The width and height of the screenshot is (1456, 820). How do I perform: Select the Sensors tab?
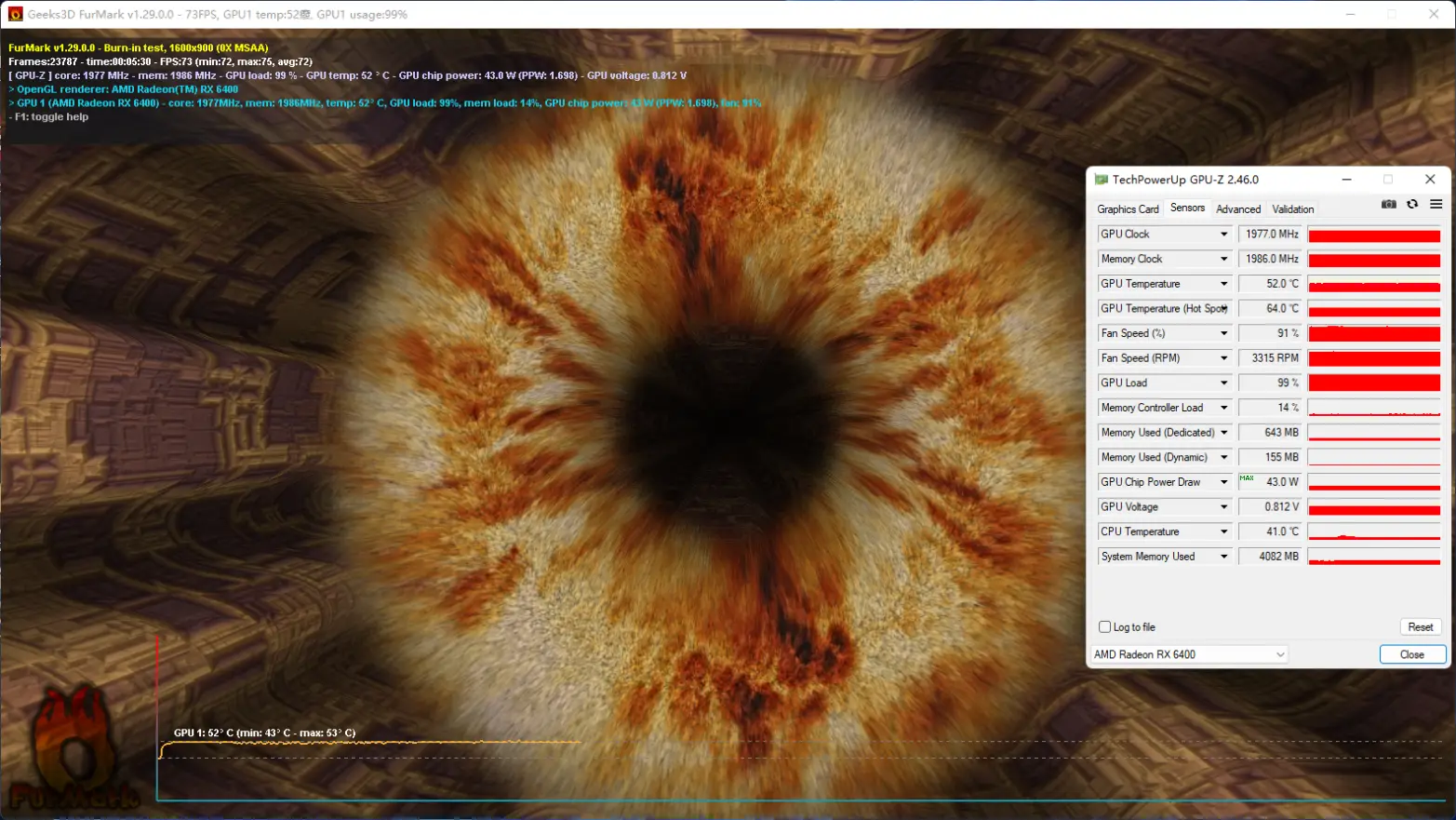(x=1187, y=208)
